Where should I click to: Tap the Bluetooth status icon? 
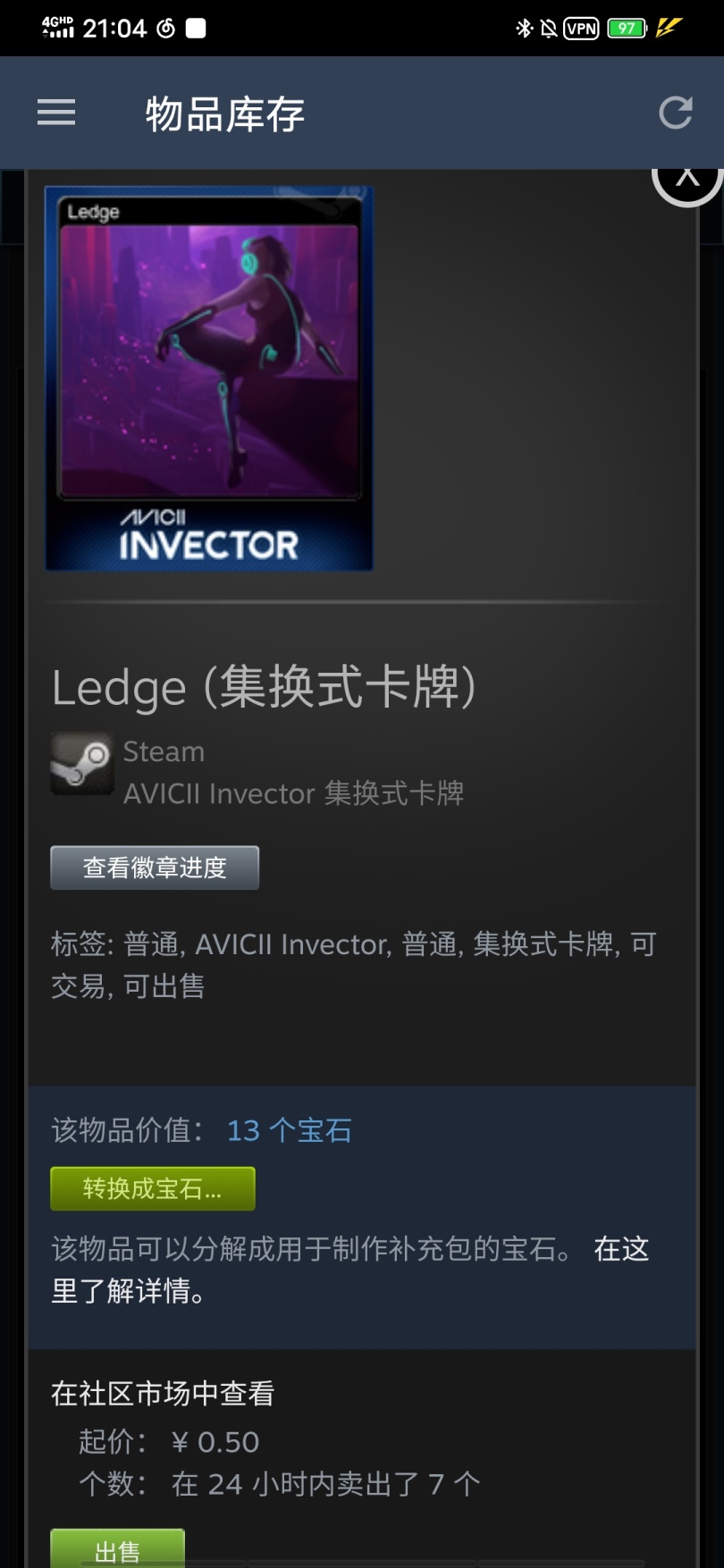click(x=524, y=29)
